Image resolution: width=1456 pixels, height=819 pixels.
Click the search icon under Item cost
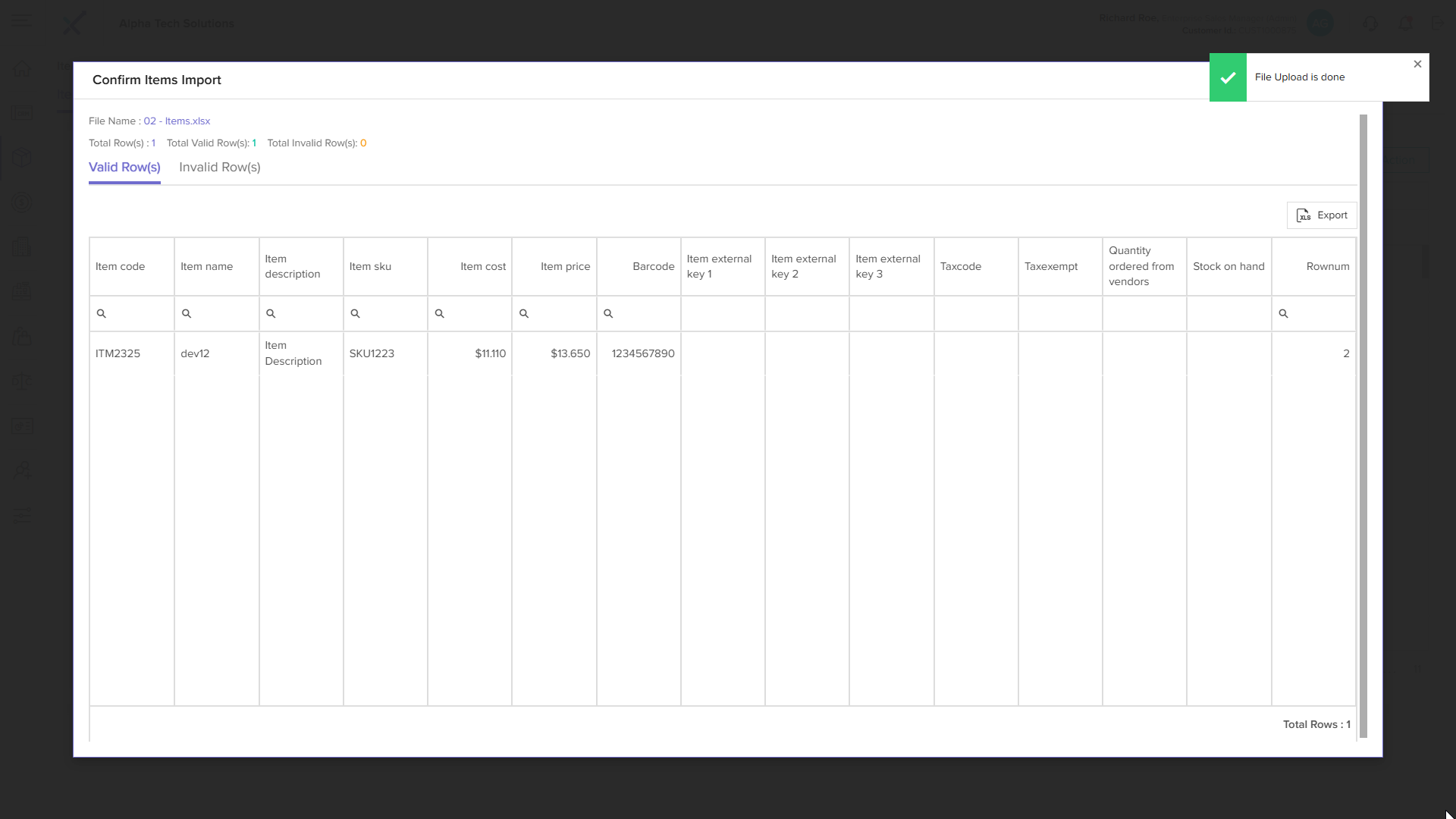click(439, 314)
